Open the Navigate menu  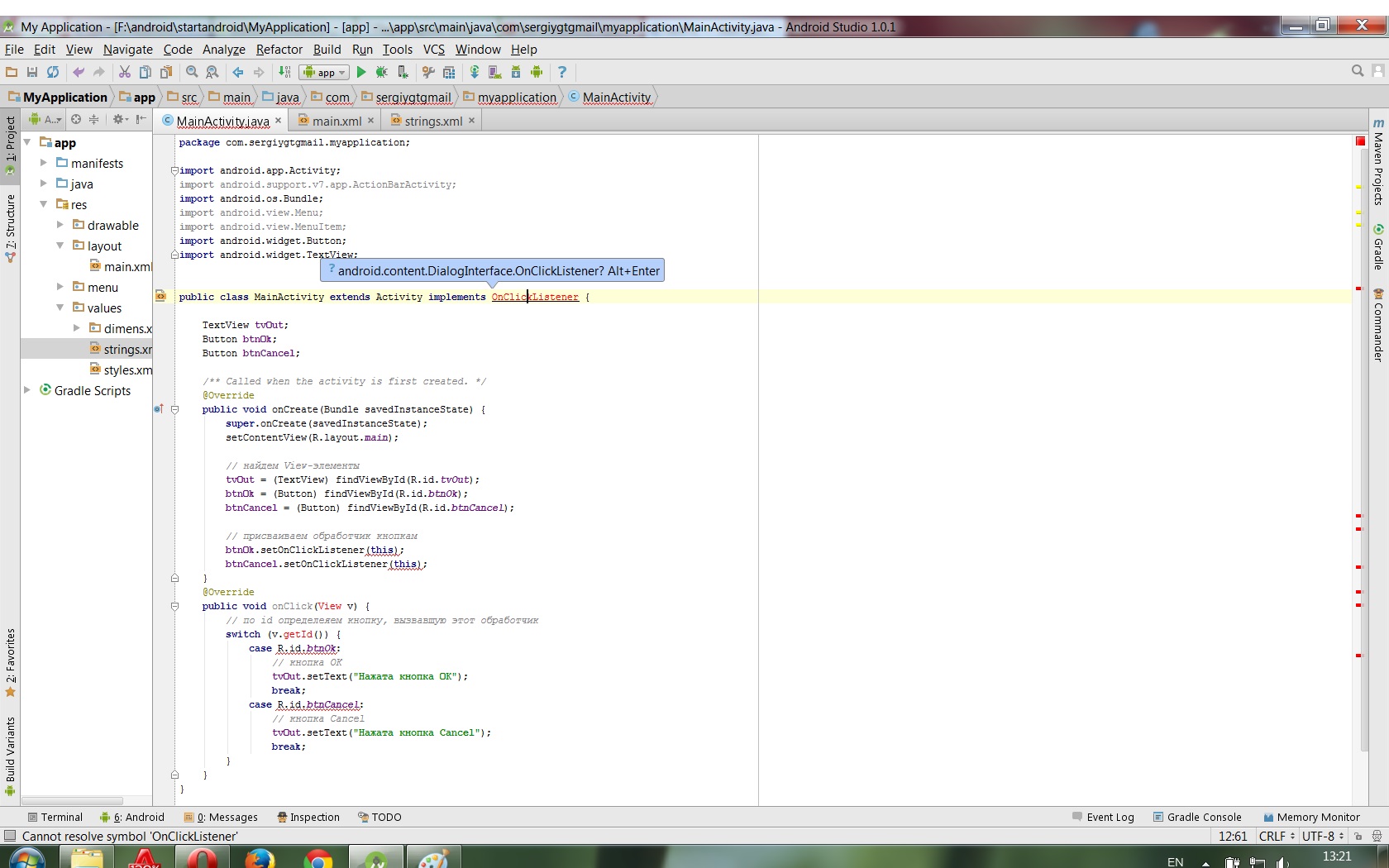point(128,50)
